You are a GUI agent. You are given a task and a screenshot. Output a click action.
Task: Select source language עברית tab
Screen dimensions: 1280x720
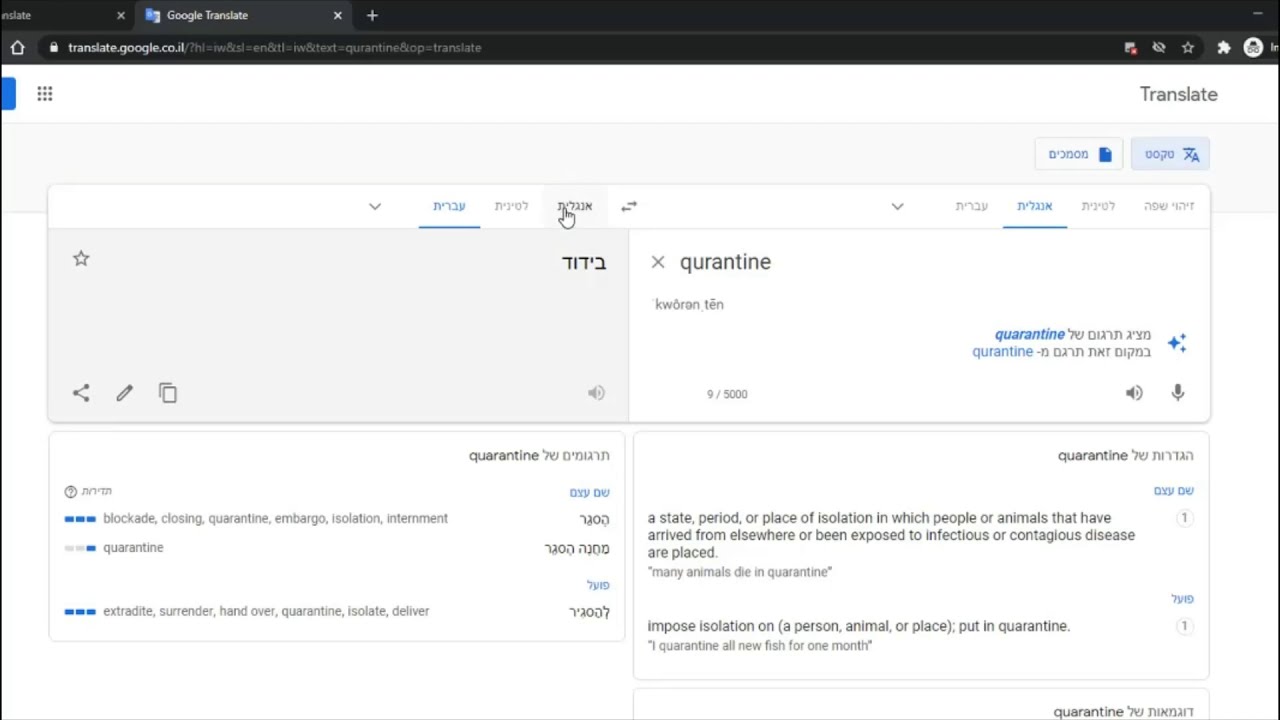(971, 206)
